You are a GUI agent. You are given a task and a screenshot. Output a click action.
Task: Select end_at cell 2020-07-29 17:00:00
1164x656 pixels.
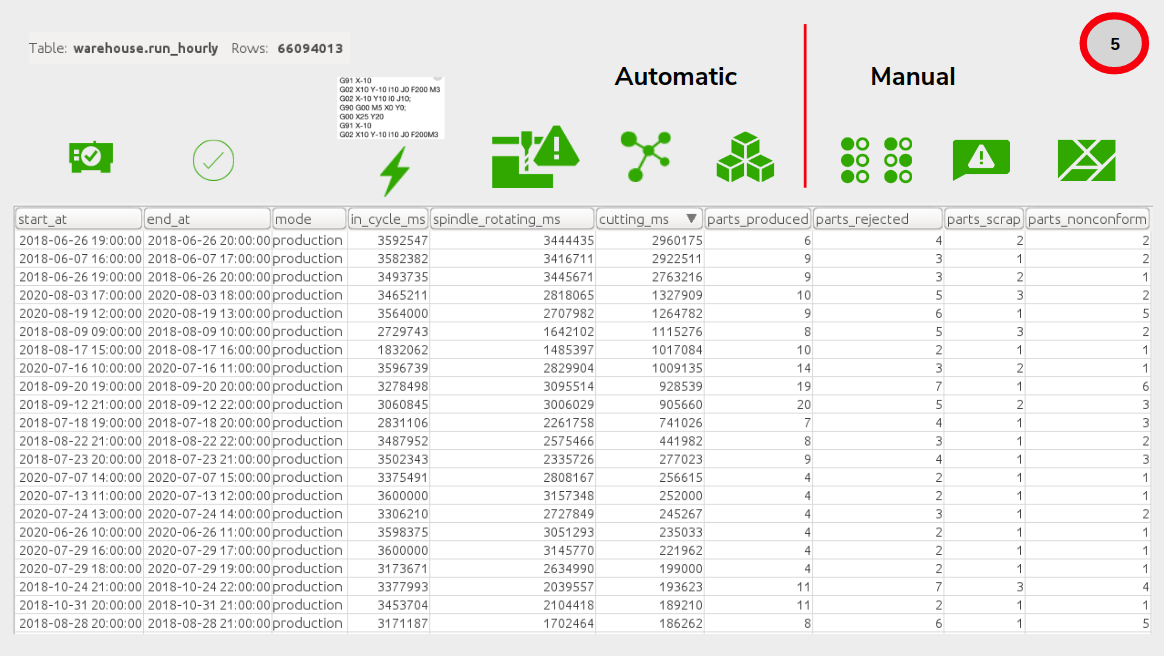[208, 550]
